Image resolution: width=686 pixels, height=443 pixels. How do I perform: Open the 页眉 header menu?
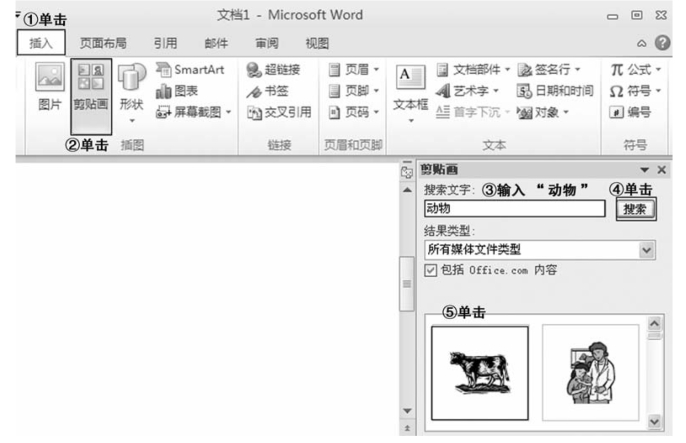click(x=354, y=70)
